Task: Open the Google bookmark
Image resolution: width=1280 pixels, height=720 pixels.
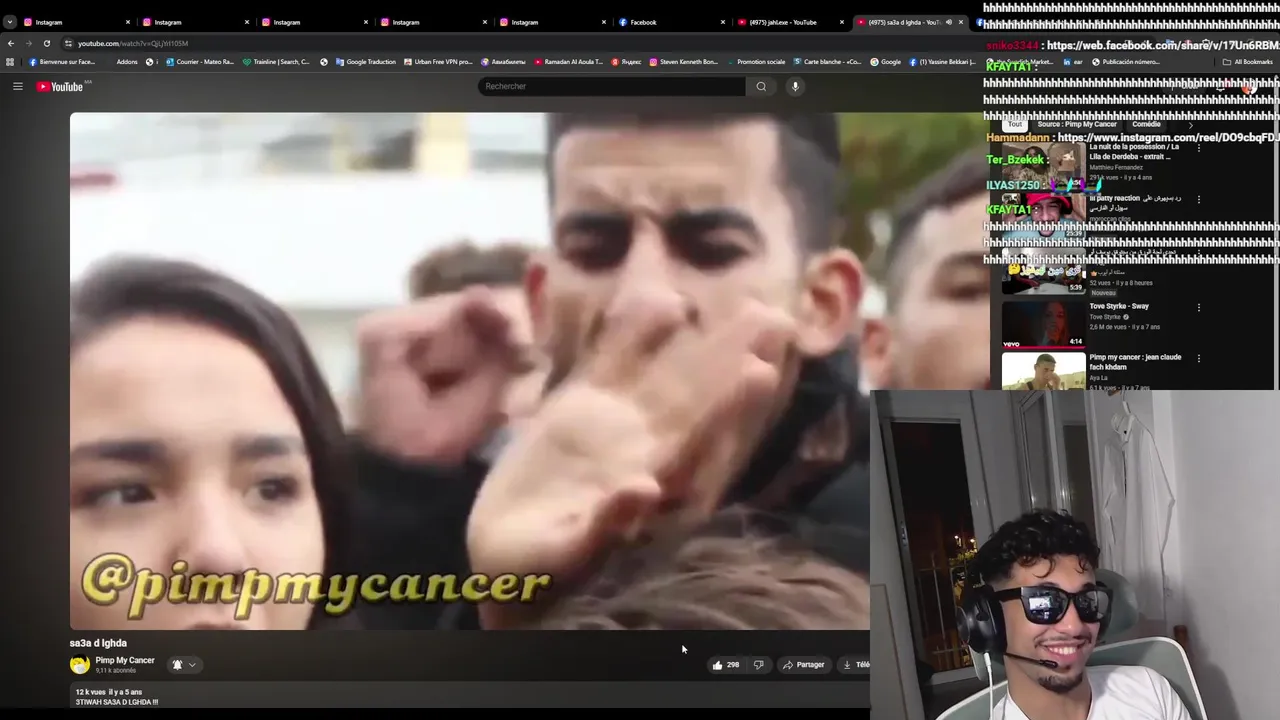Action: tap(885, 62)
